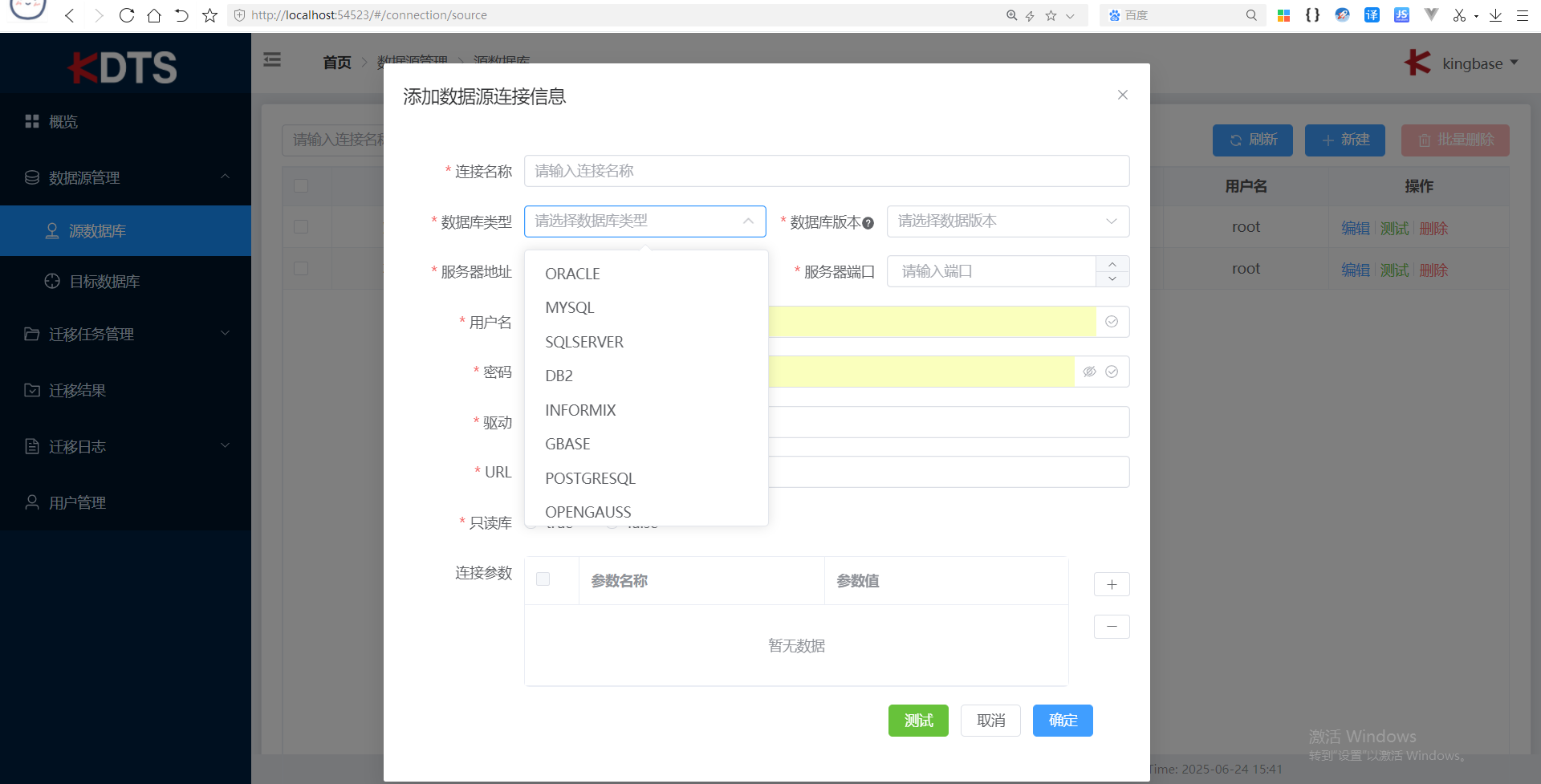Click the up stepper beside 服务器端口
Viewport: 1541px width, 784px height.
(1112, 263)
